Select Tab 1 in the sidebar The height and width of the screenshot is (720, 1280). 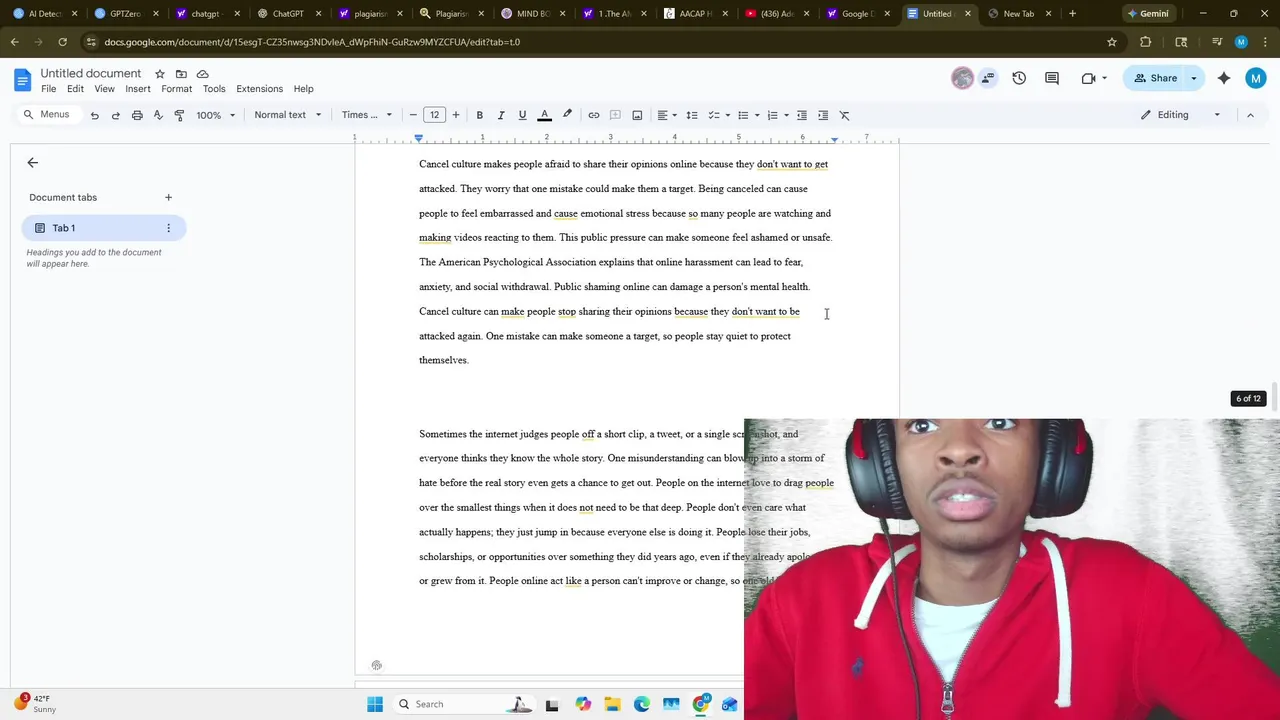pyautogui.click(x=104, y=228)
